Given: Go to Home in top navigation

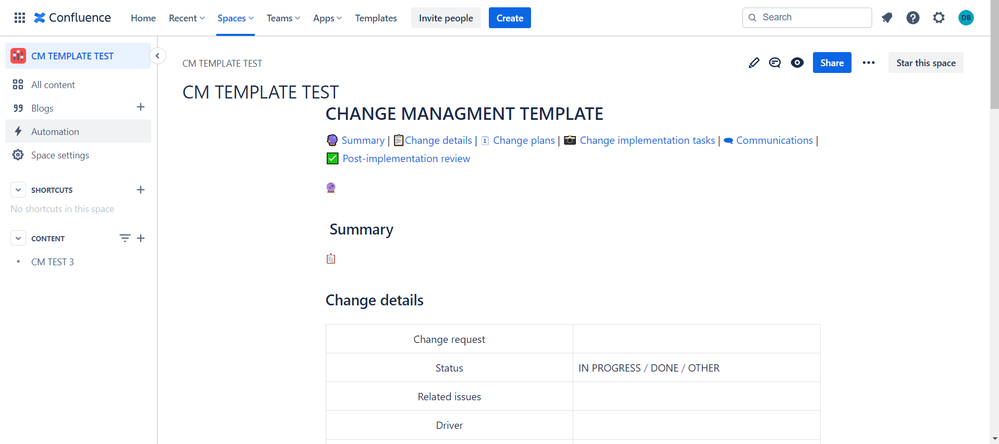Looking at the screenshot, I should [x=143, y=18].
